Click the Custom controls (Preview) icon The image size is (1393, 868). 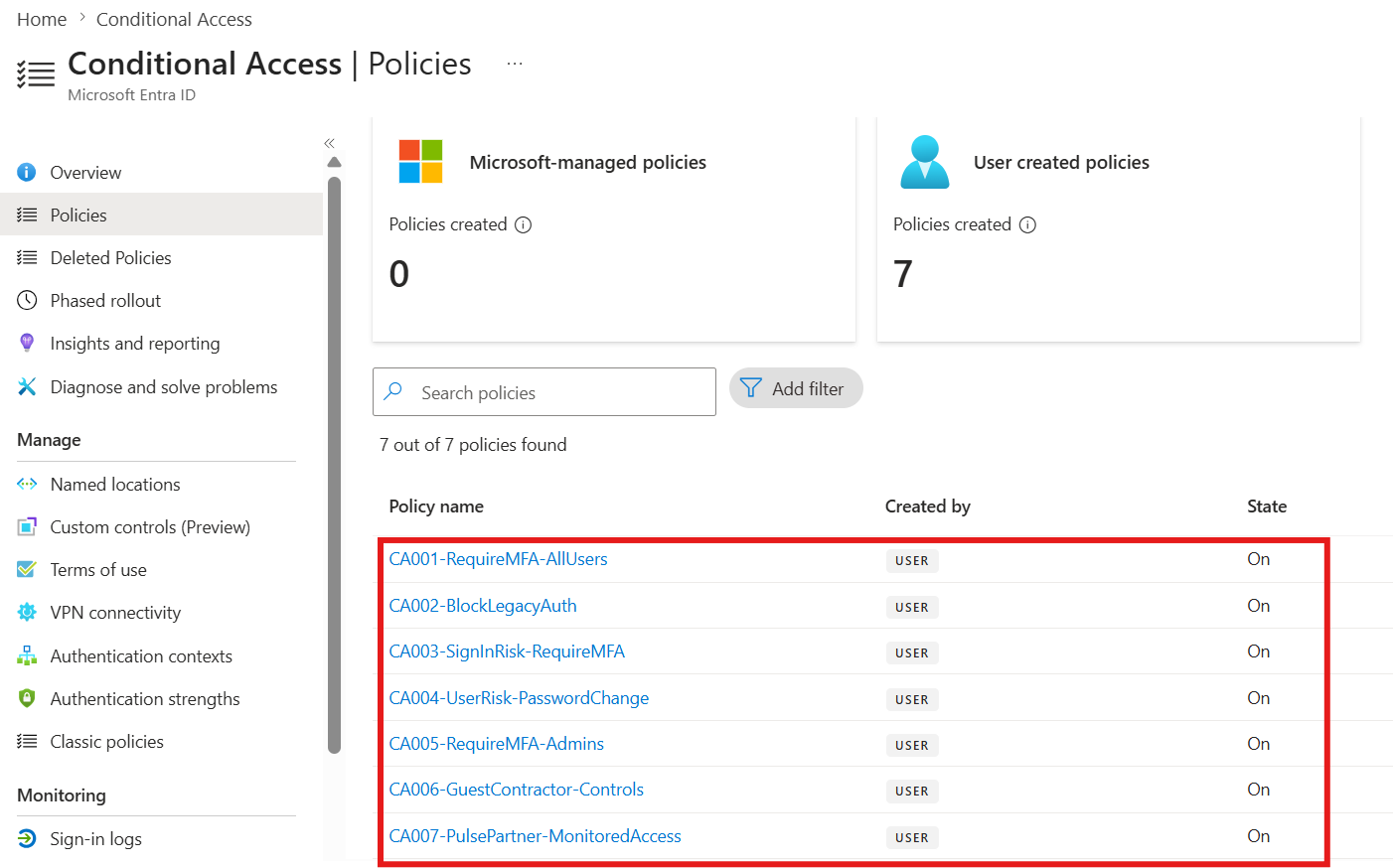[27, 527]
